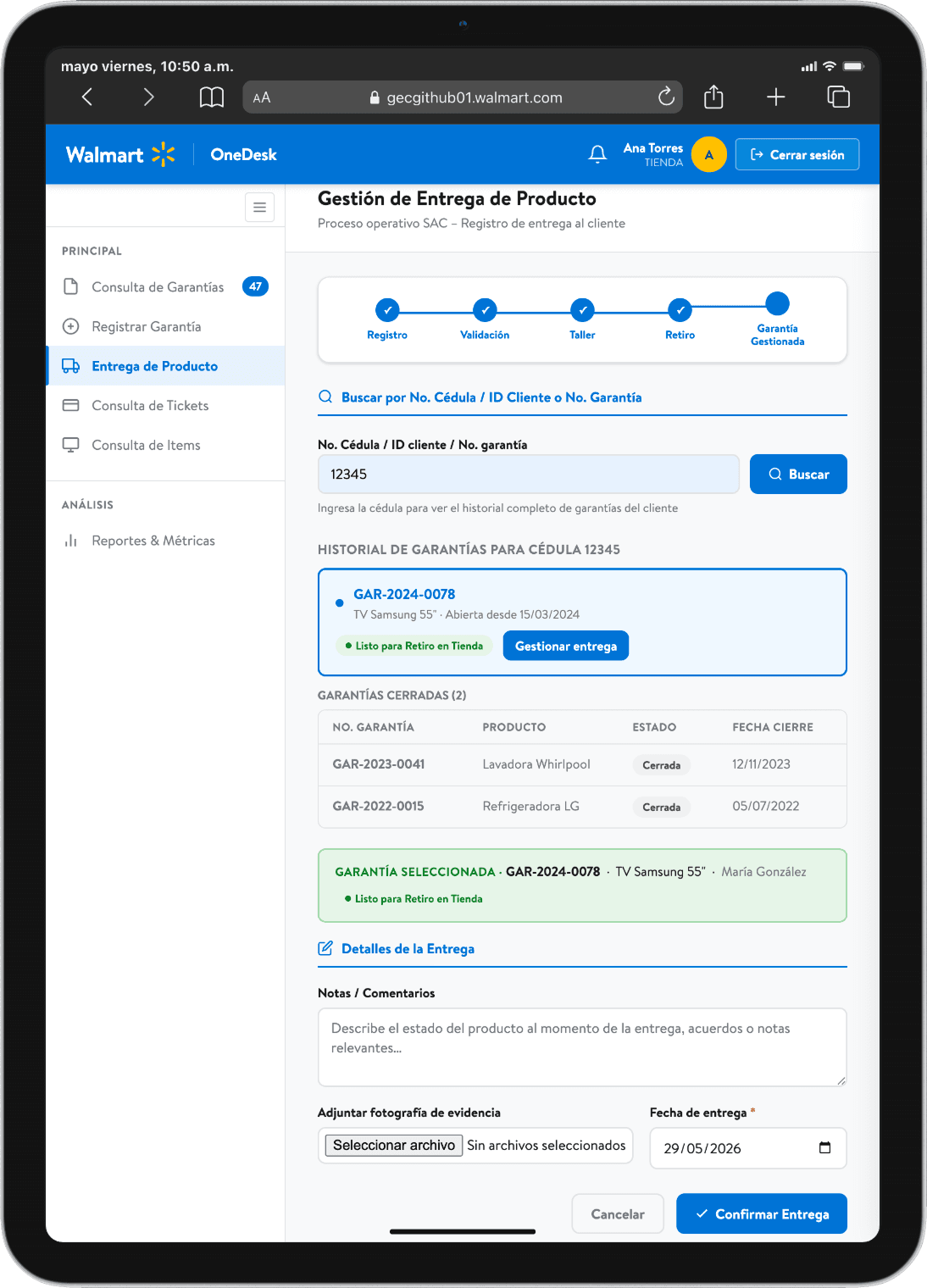The image size is (927, 1288).
Task: Click 05/07/2022 closing date cell
Action: (x=766, y=806)
